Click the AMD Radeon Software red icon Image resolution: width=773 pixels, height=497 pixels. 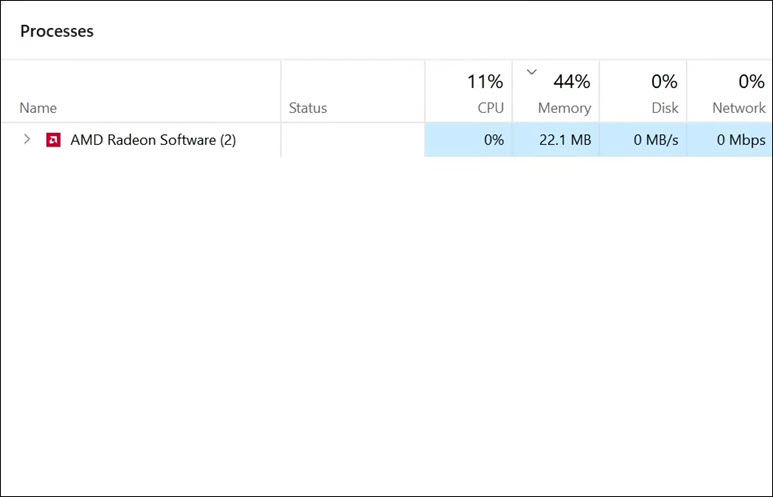click(53, 140)
